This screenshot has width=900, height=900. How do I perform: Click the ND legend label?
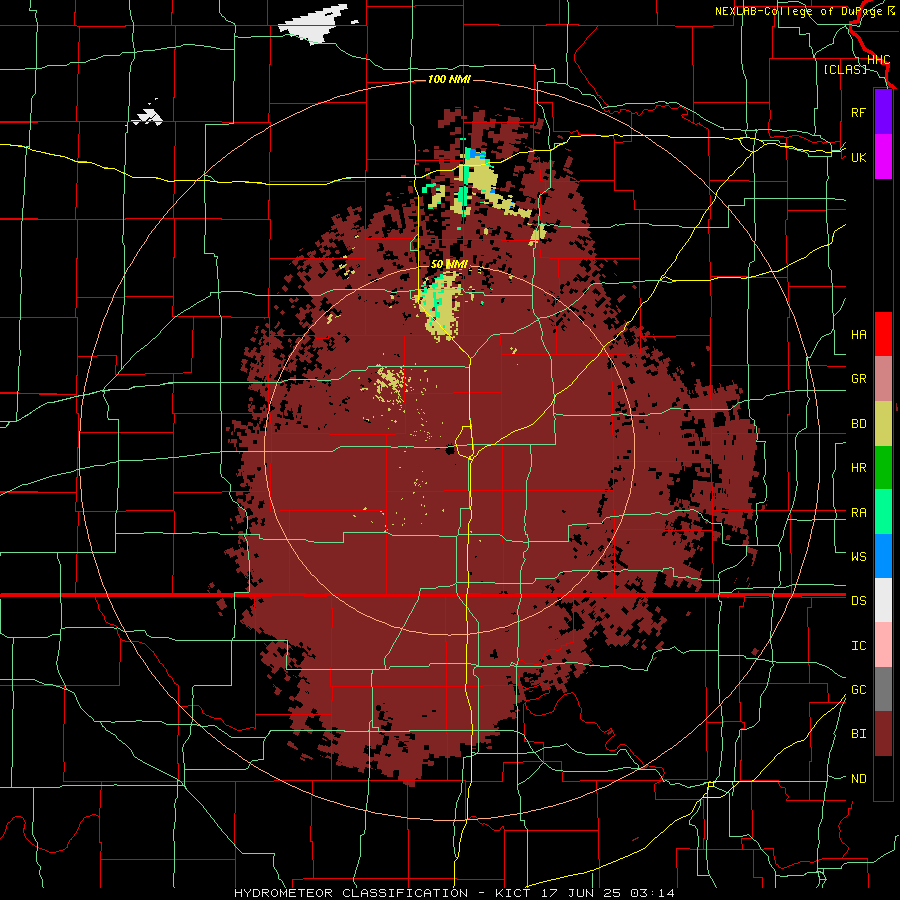(x=858, y=779)
